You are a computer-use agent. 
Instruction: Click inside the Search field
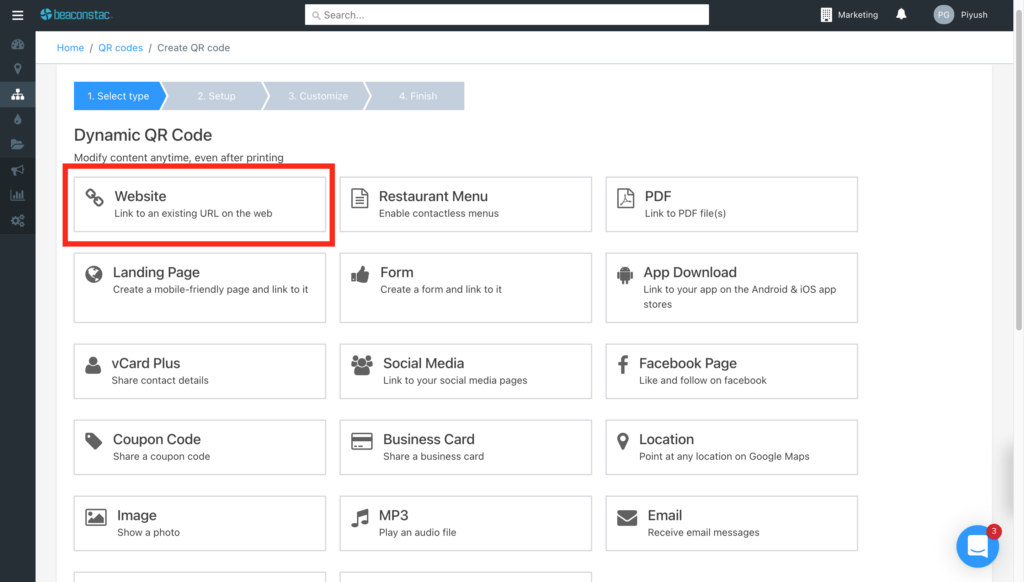pos(506,14)
